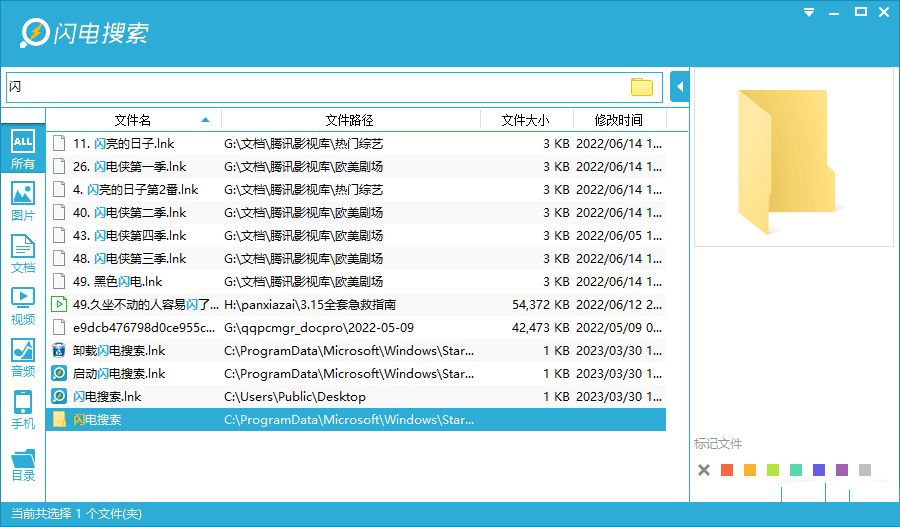
Task: Click path H:\panxiazai\3.15全套急救指南
Action: pos(310,305)
